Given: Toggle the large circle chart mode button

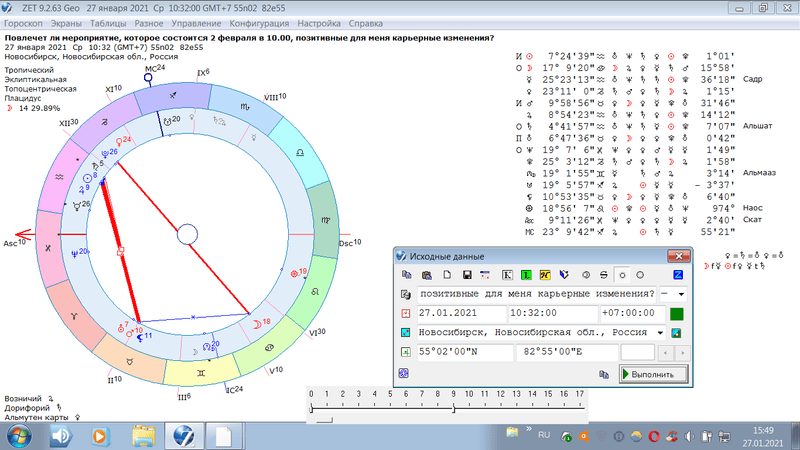Looking at the screenshot, I should point(640,274).
